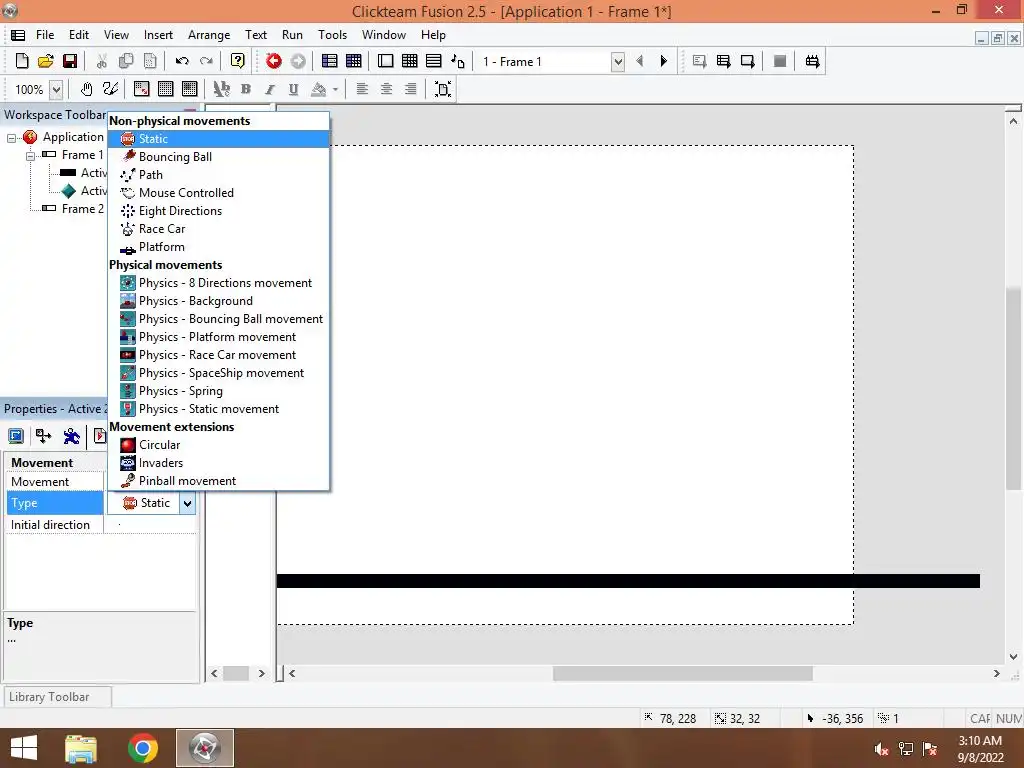Viewport: 1024px width, 768px height.
Task: Click the Run Frame icon
Action: point(748,61)
